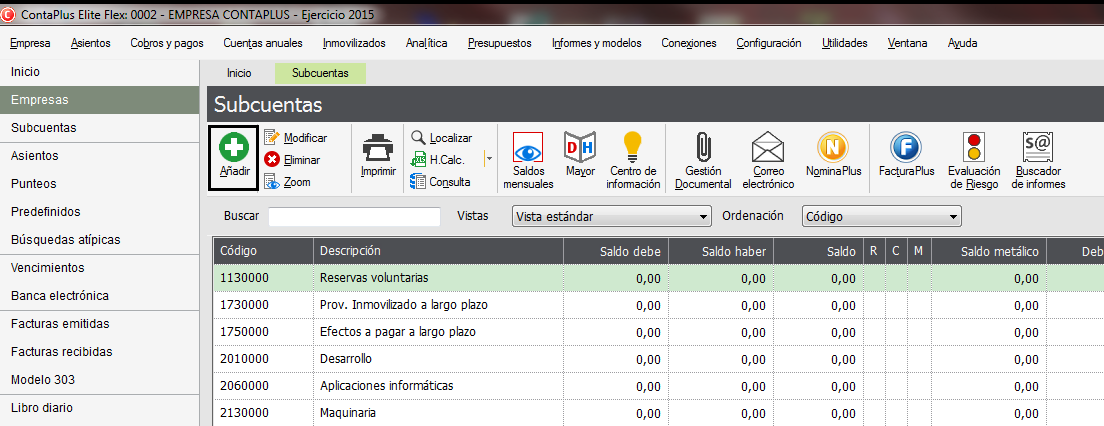Open the Configuración menu
Viewport: 1104px width, 426px height.
[769, 43]
